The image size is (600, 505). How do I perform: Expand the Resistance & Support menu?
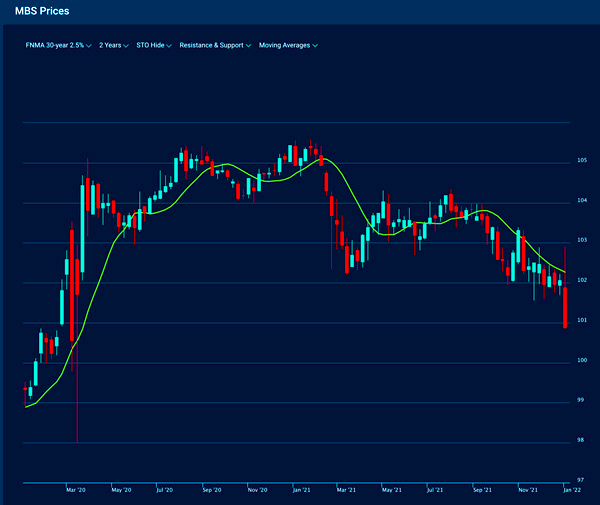pyautogui.click(x=214, y=46)
